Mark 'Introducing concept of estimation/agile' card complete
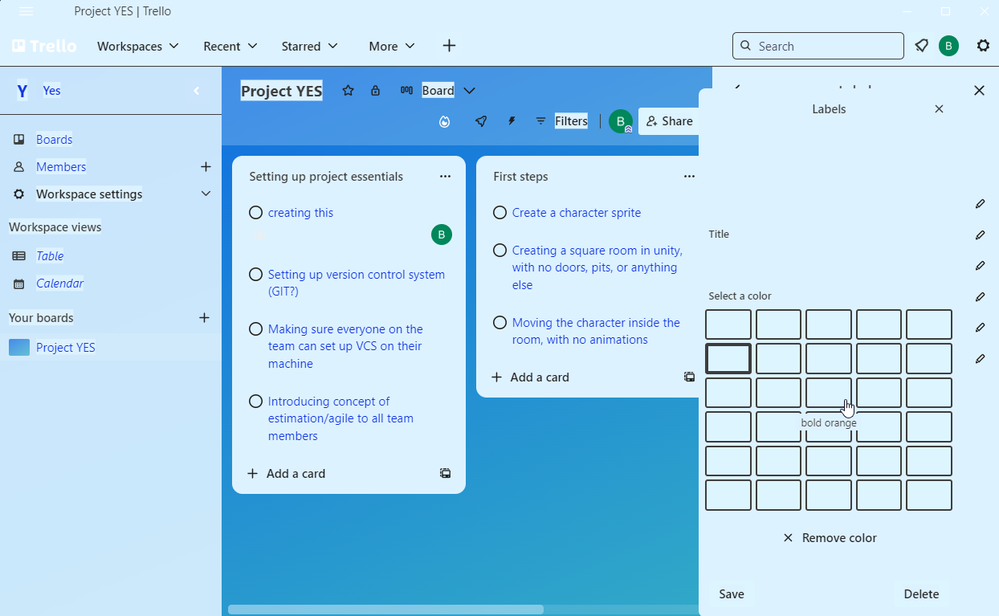 click(255, 401)
